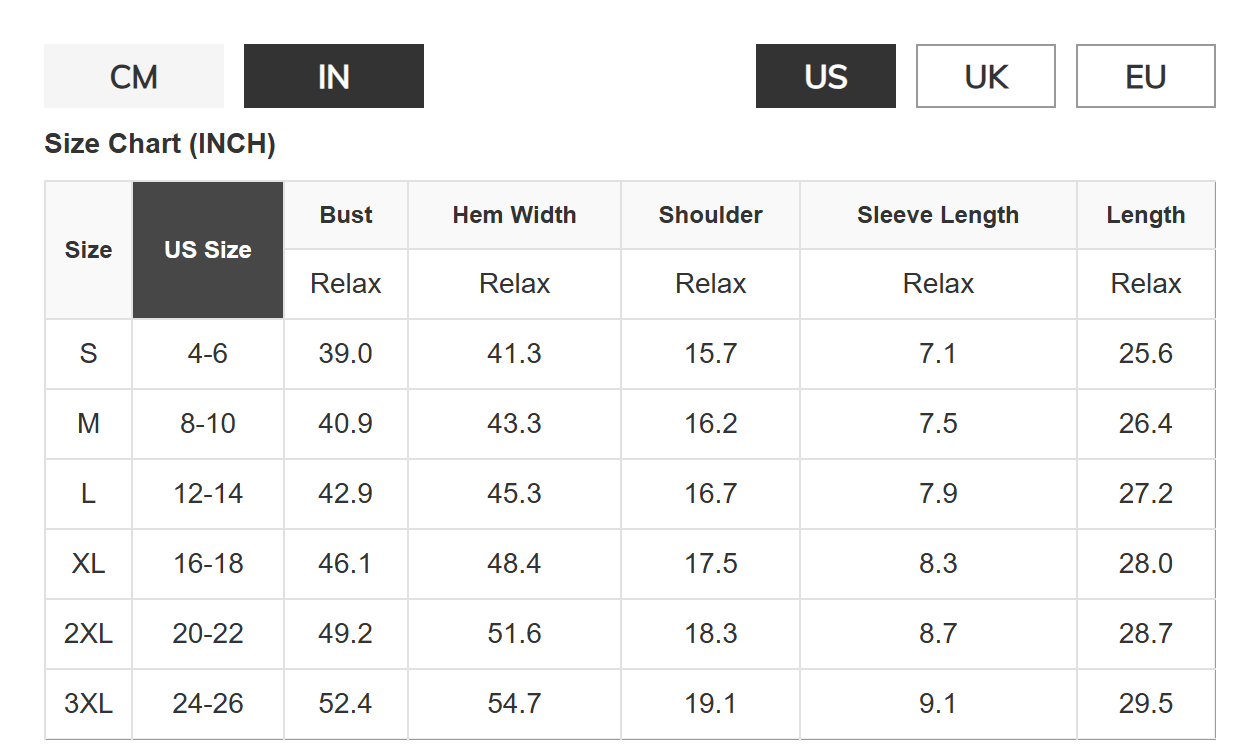The image size is (1258, 752).
Task: Select the 20-22 US size cell
Action: point(208,634)
